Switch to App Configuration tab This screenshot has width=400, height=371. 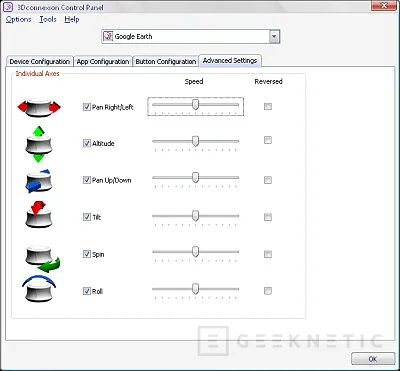pos(103,62)
